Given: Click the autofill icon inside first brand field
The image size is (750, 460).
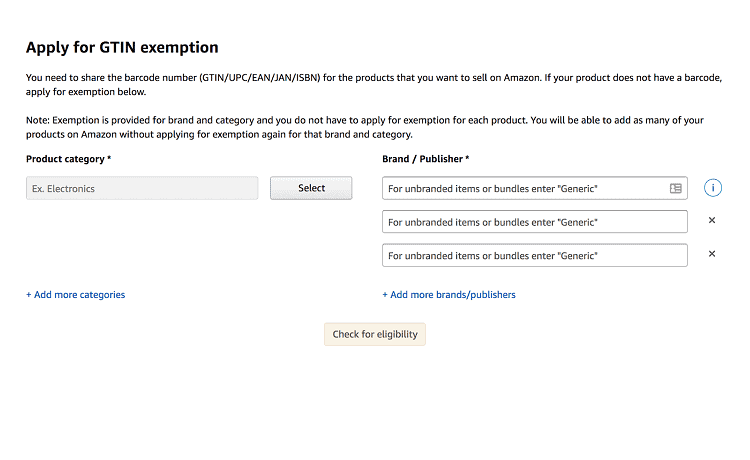Looking at the screenshot, I should (675, 188).
